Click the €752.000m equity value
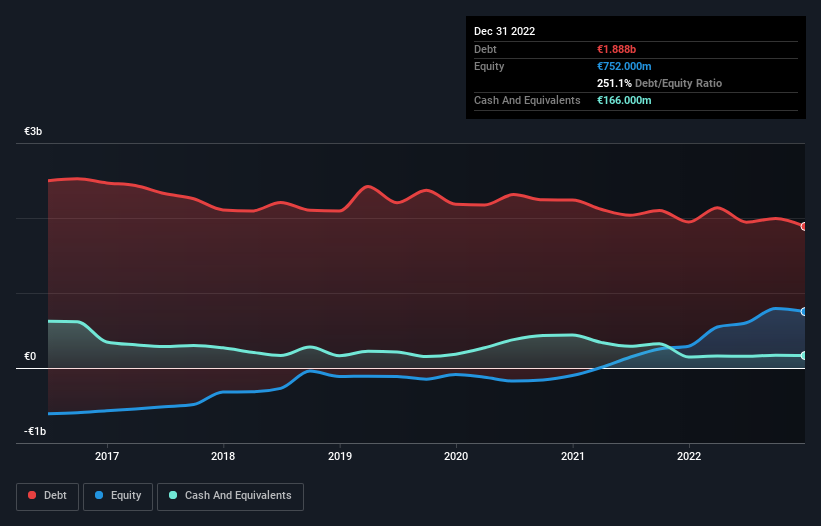This screenshot has height=526, width=821. (624, 66)
